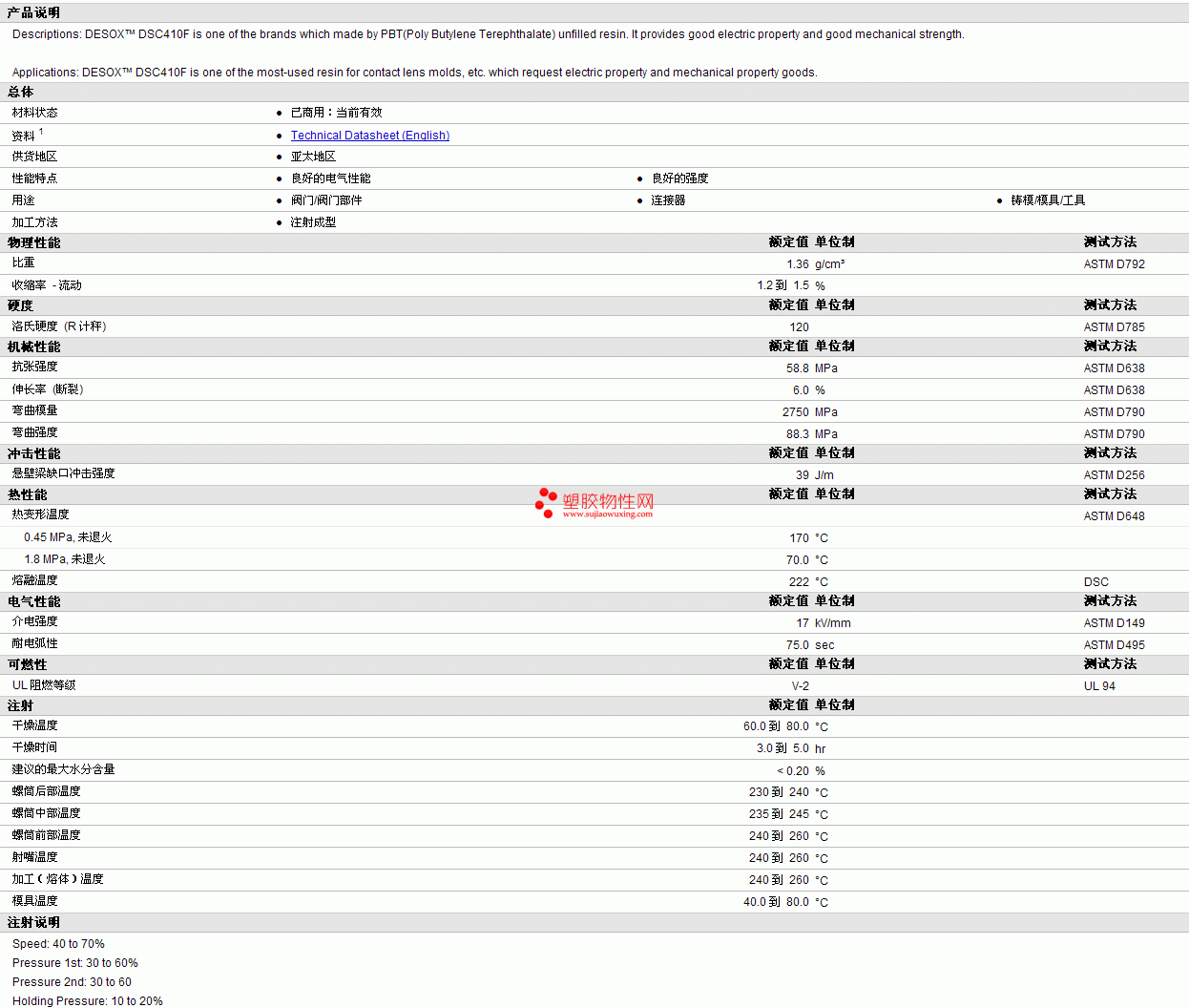This screenshot has height=1008, width=1189.
Task: Click the 悬壁梁缺口冲击强度 row label
Action: pyautogui.click(x=63, y=473)
